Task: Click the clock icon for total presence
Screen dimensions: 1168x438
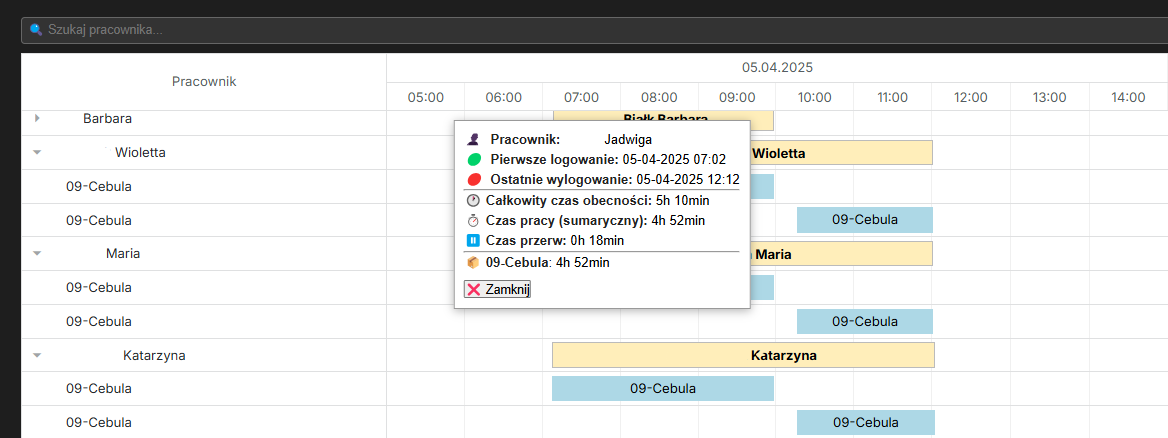Action: click(473, 200)
